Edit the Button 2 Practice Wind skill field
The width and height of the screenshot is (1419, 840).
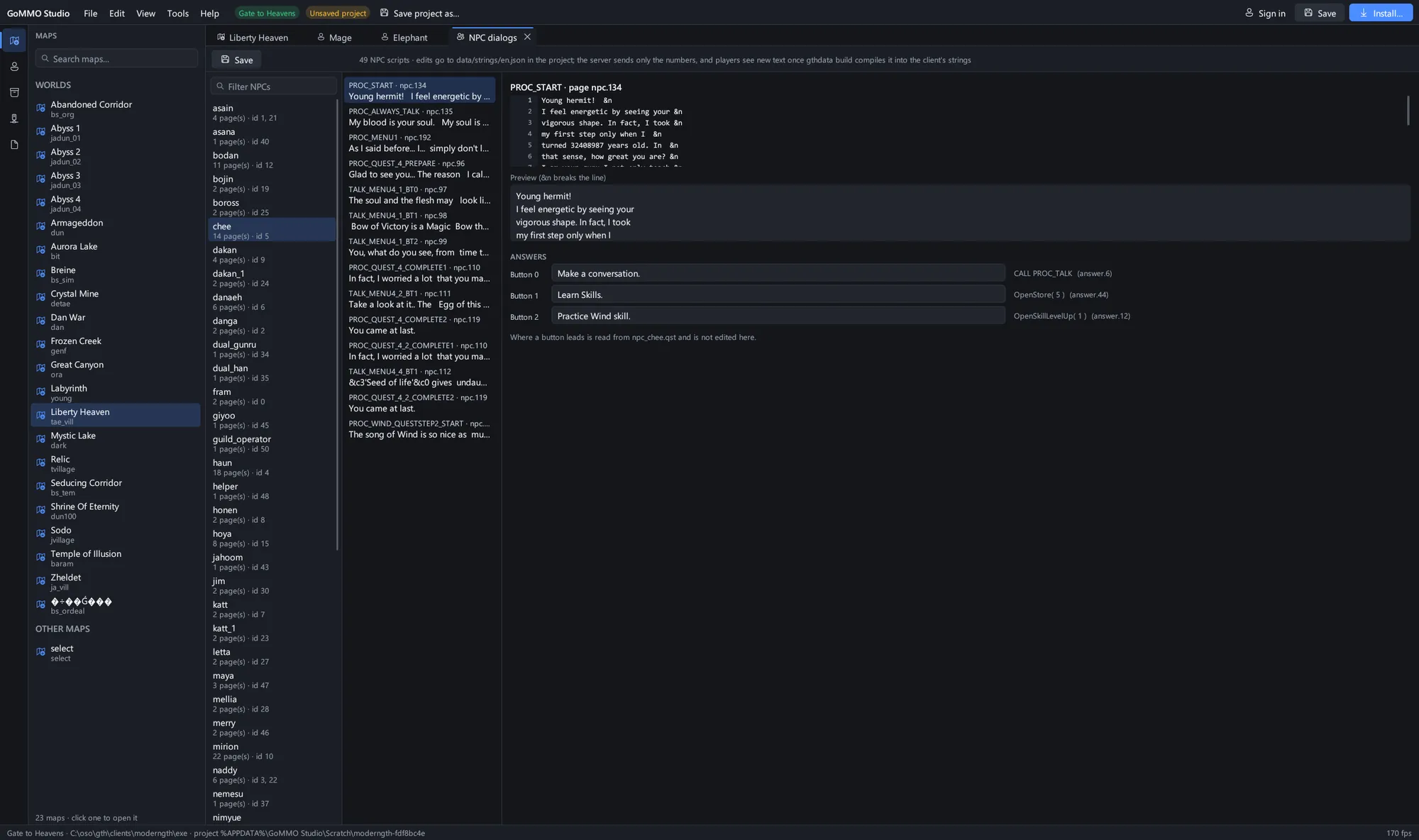pos(778,316)
